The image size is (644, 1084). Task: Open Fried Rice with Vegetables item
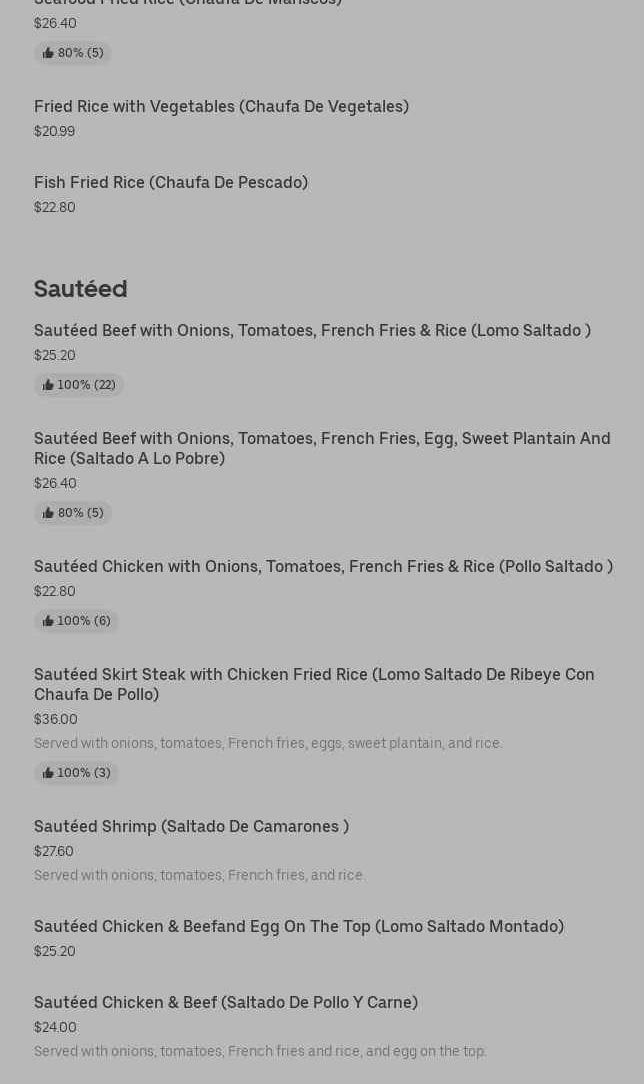[221, 107]
